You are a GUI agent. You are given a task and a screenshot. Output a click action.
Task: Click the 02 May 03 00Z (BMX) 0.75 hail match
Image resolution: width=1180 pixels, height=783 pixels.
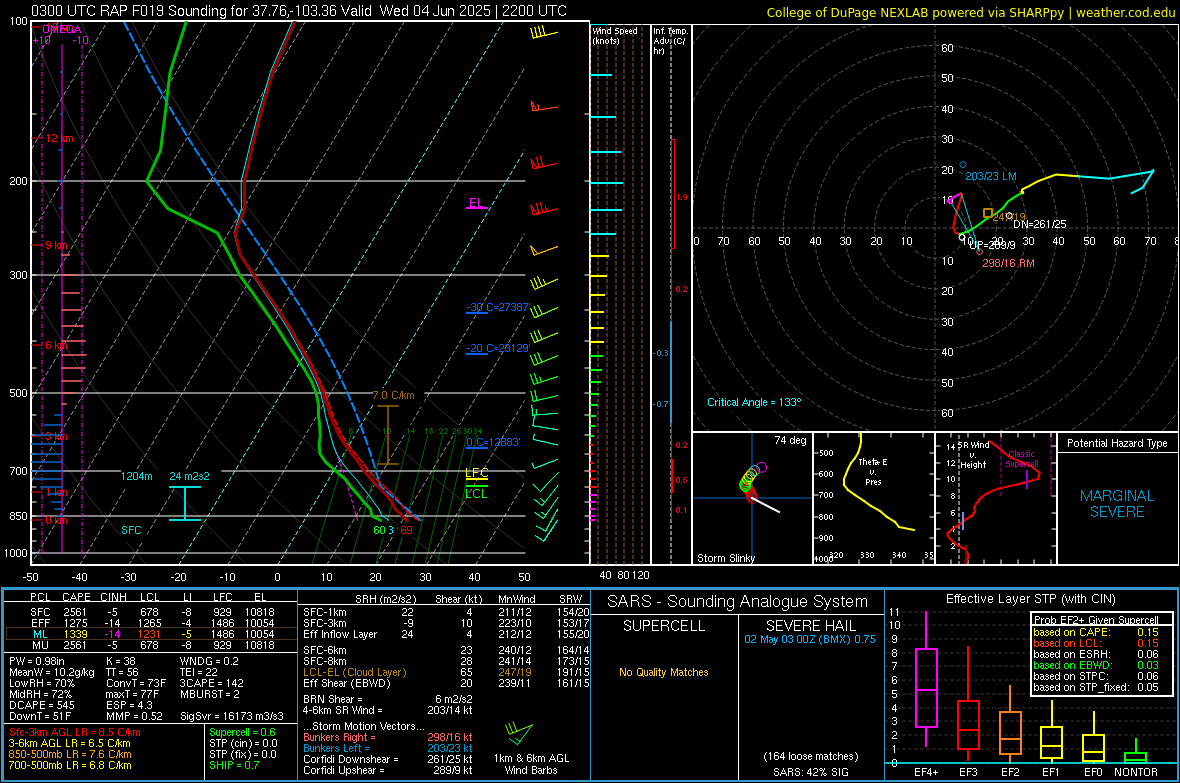point(810,639)
